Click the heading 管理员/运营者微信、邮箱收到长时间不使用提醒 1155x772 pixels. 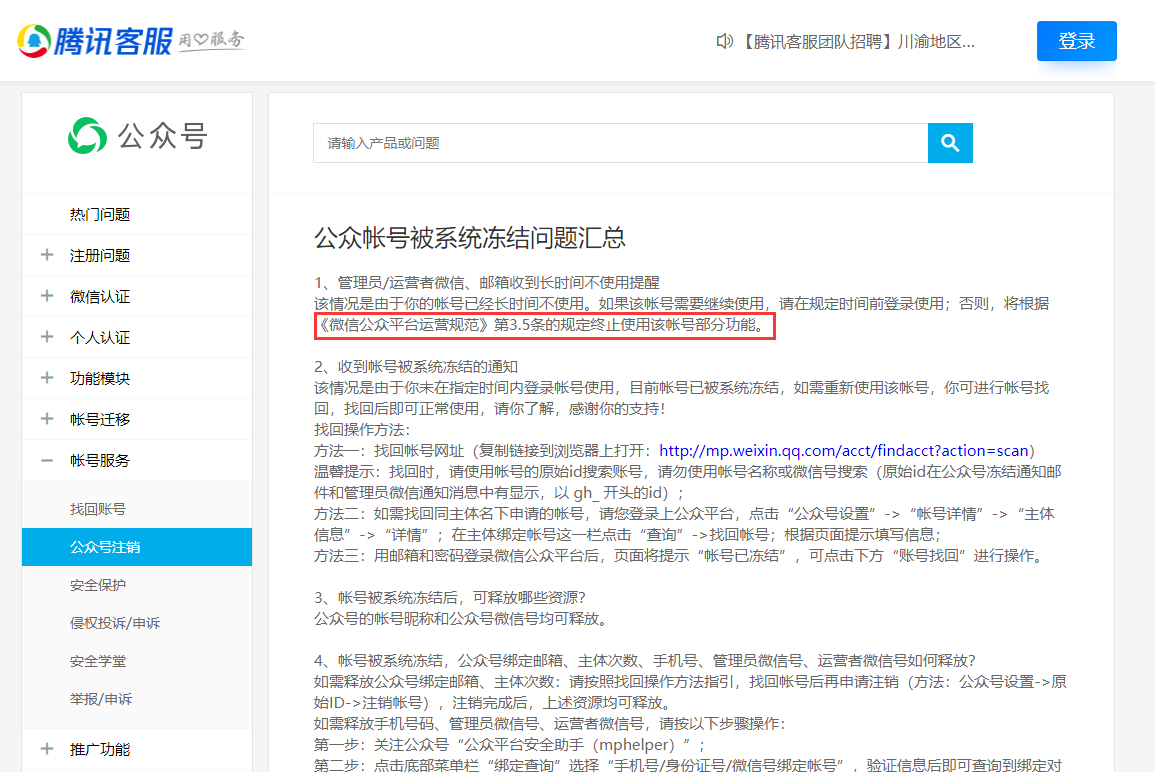(x=499, y=282)
